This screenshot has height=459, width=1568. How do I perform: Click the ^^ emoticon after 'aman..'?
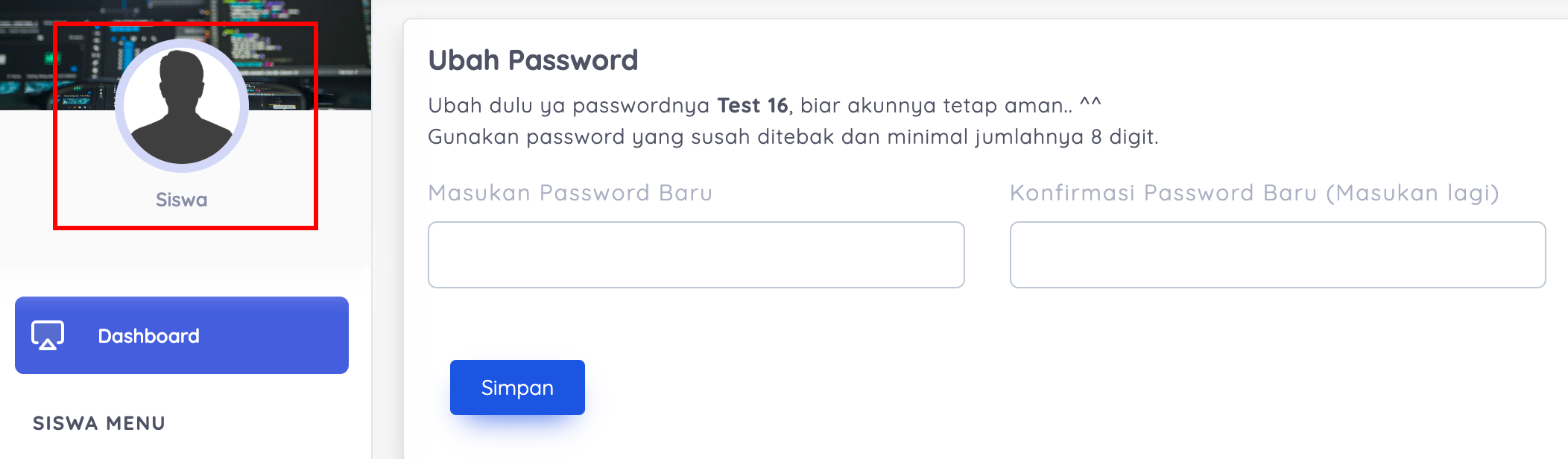(1090, 104)
